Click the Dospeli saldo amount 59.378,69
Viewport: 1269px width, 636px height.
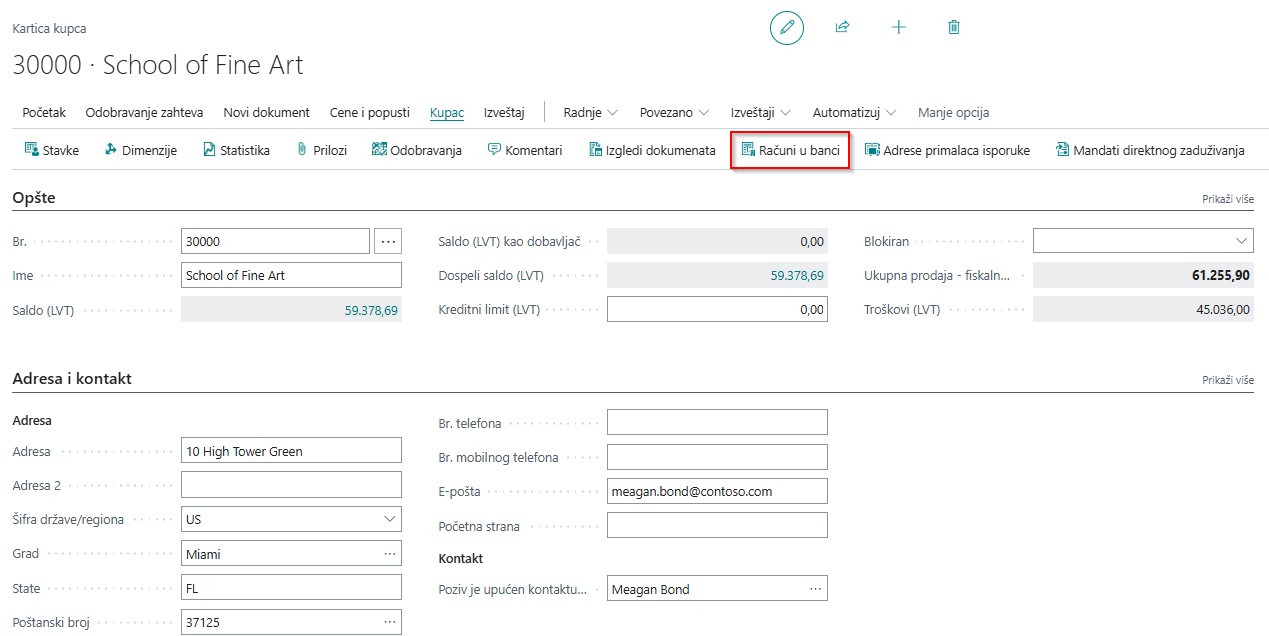tap(797, 276)
